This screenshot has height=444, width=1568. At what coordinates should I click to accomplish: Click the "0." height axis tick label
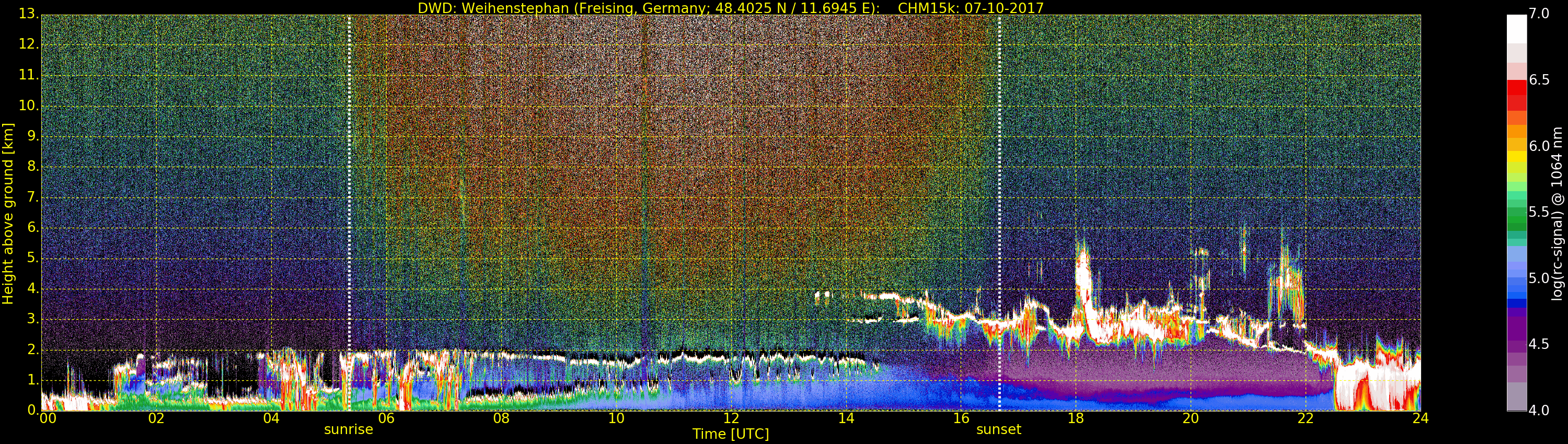point(33,410)
